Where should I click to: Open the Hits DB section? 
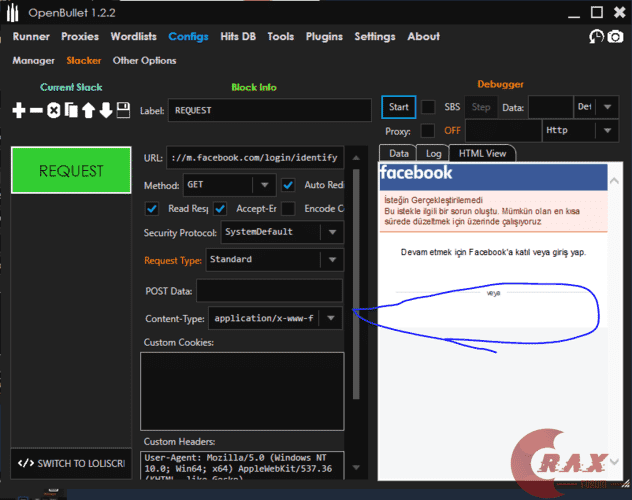point(238,37)
